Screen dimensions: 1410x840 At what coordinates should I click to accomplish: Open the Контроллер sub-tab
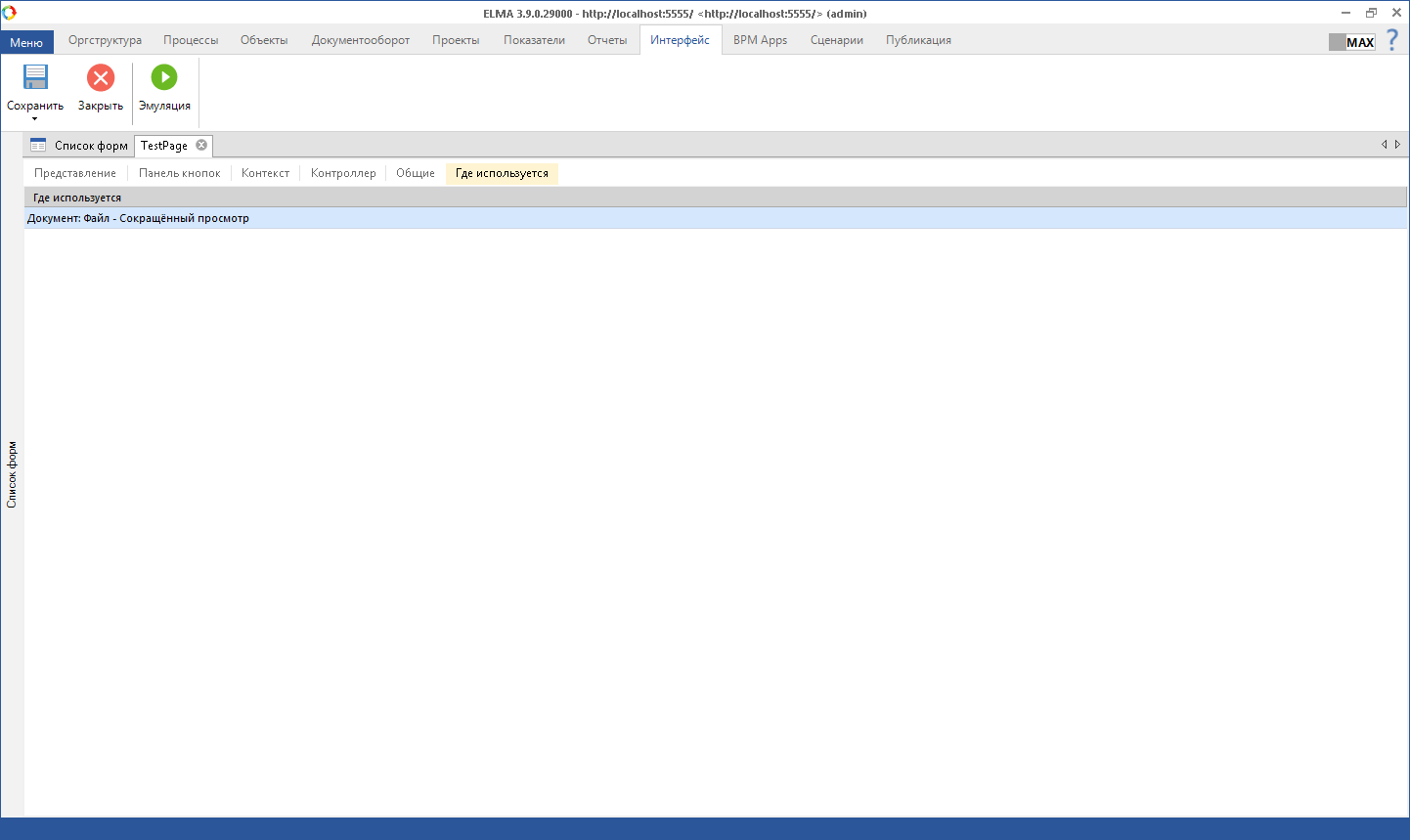343,173
